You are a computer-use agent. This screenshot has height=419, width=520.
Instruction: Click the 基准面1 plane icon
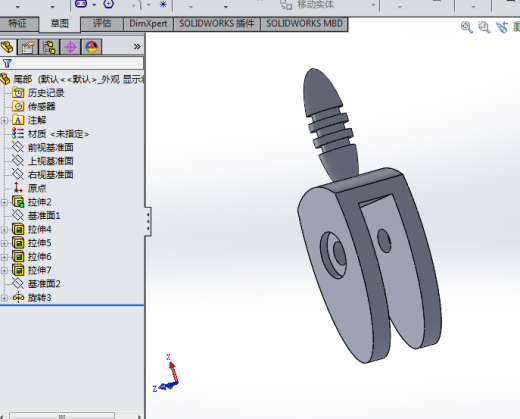click(18, 215)
